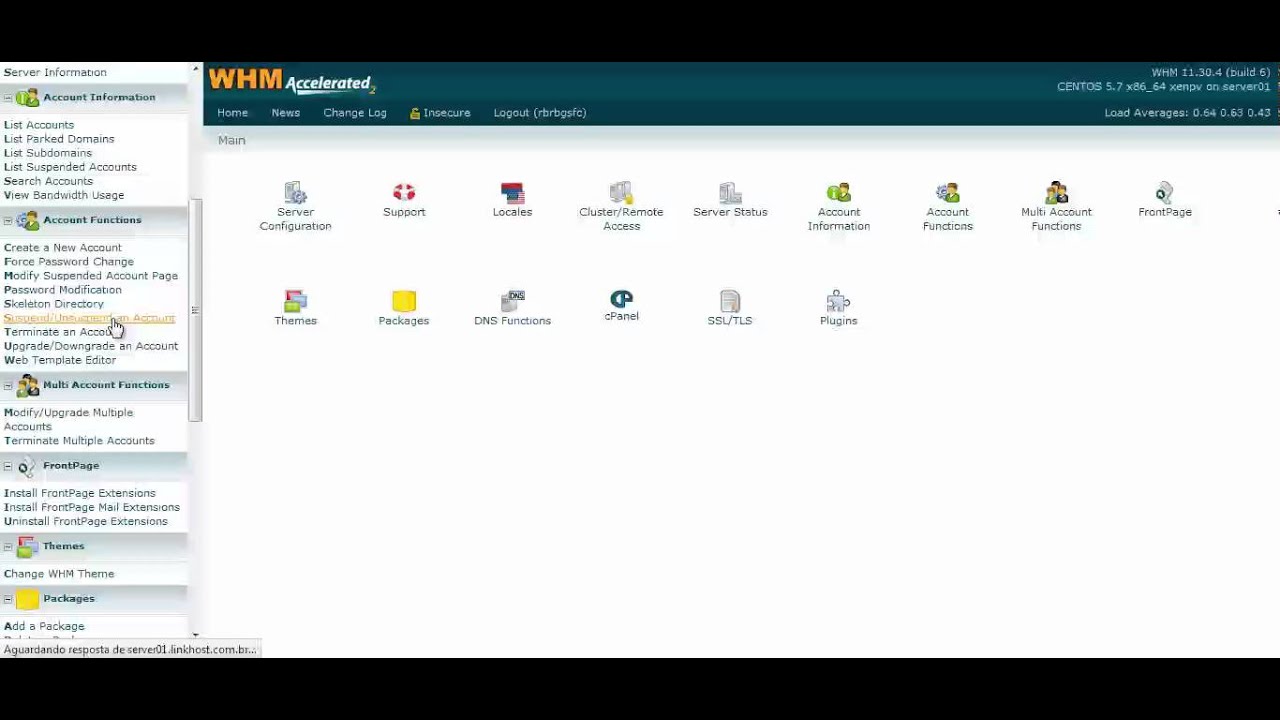Collapse the Account Information sidebar section
1280x720 pixels.
[8, 98]
